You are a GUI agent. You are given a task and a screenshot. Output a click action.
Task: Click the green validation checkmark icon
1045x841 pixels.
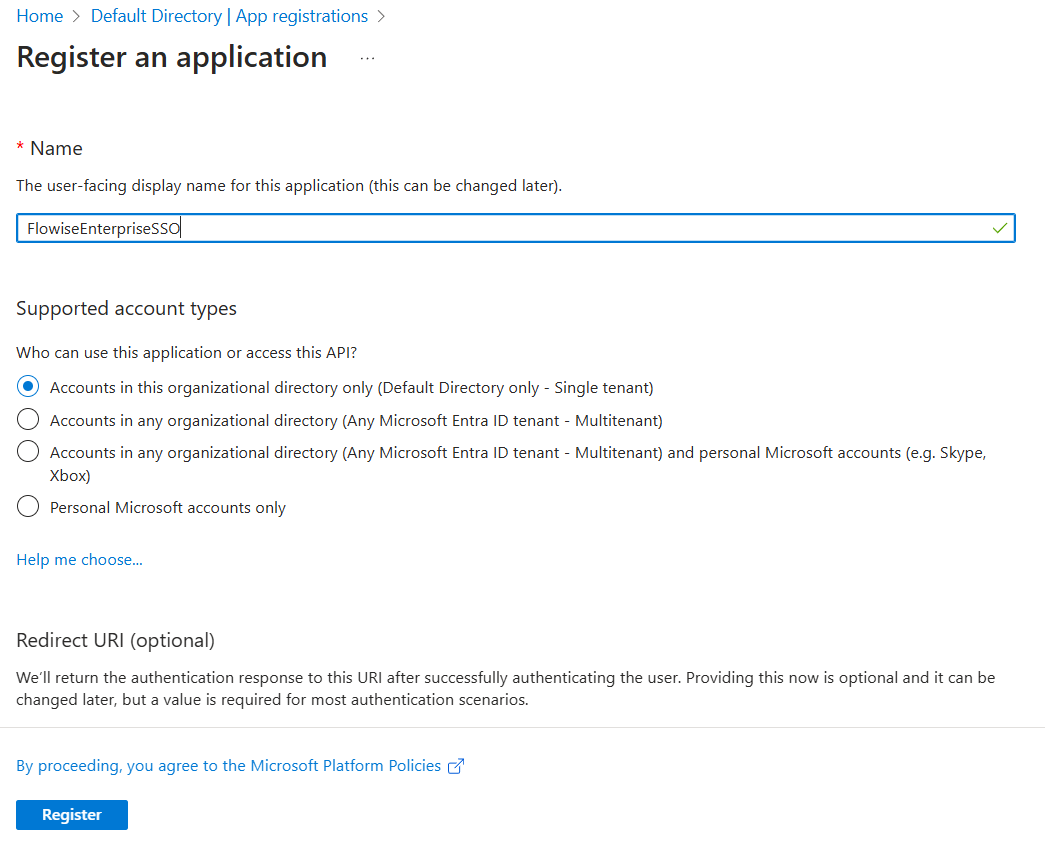tap(999, 228)
